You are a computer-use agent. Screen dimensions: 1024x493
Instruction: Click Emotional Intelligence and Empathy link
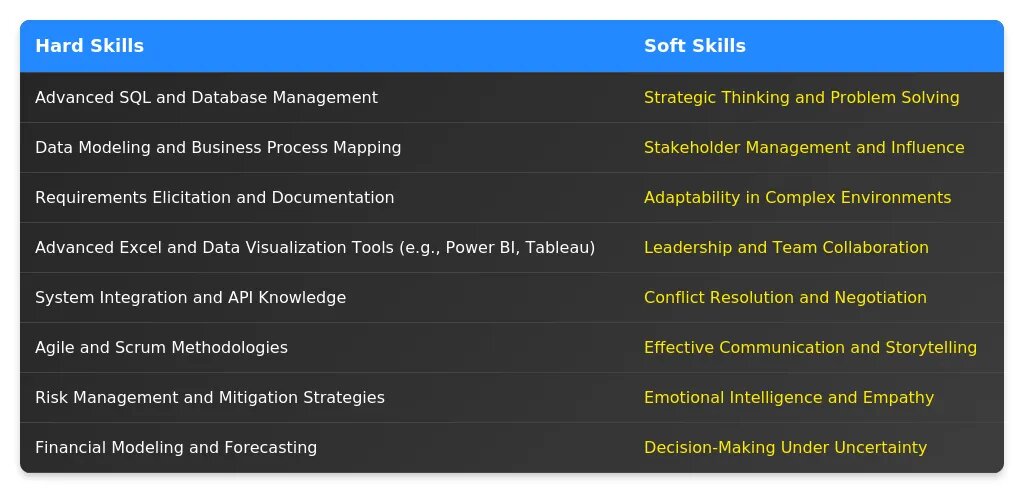[x=789, y=398]
